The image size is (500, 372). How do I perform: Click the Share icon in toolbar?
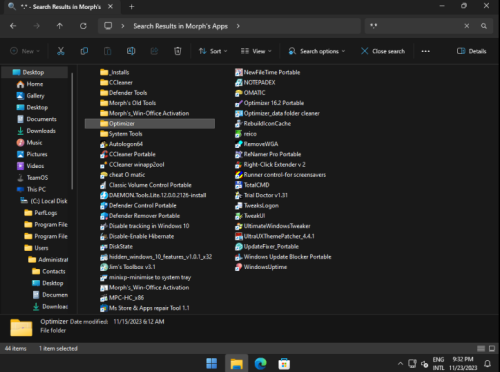(154, 51)
